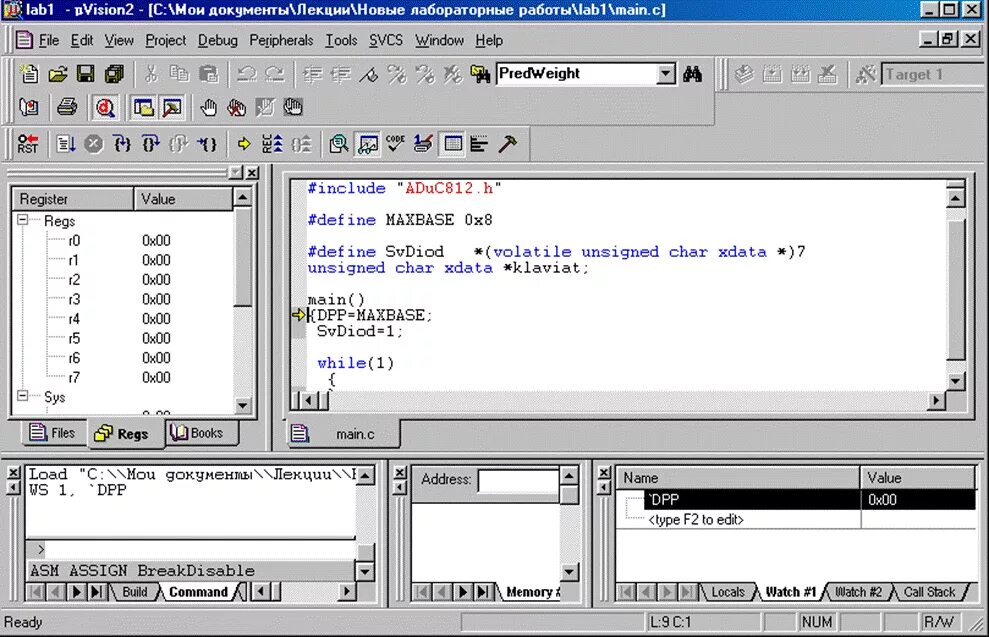This screenshot has height=637, width=989.
Task: Save the current file
Action: [x=85, y=74]
